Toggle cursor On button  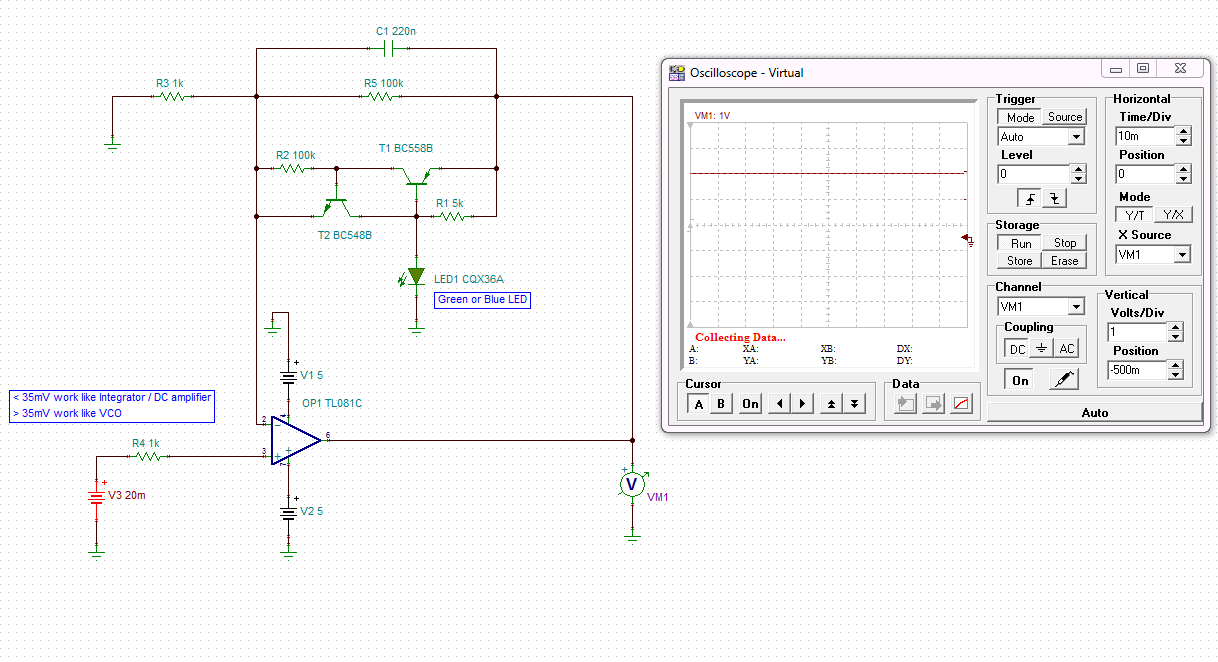click(750, 403)
